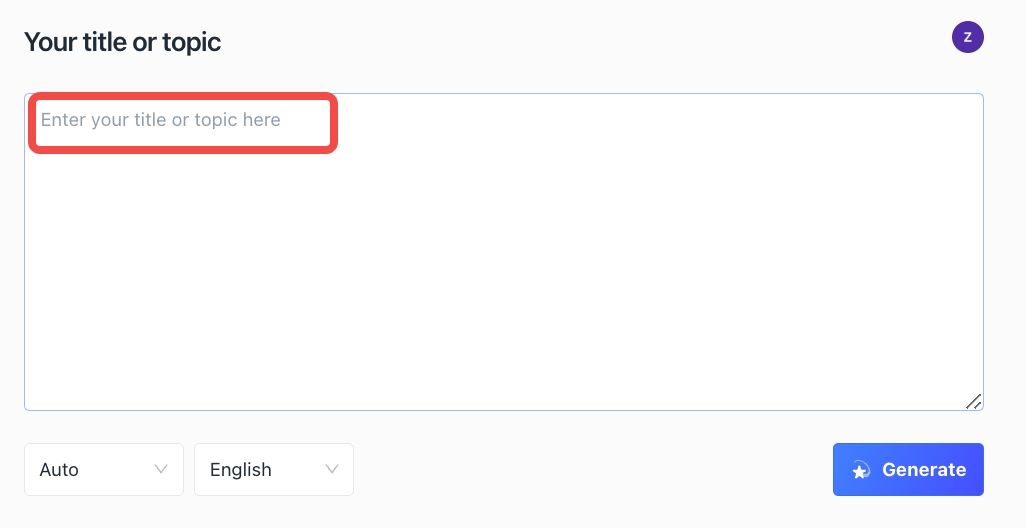Image resolution: width=1026 pixels, height=528 pixels.
Task: Click the word "here" in the placeholder text
Action: [x=261, y=120]
